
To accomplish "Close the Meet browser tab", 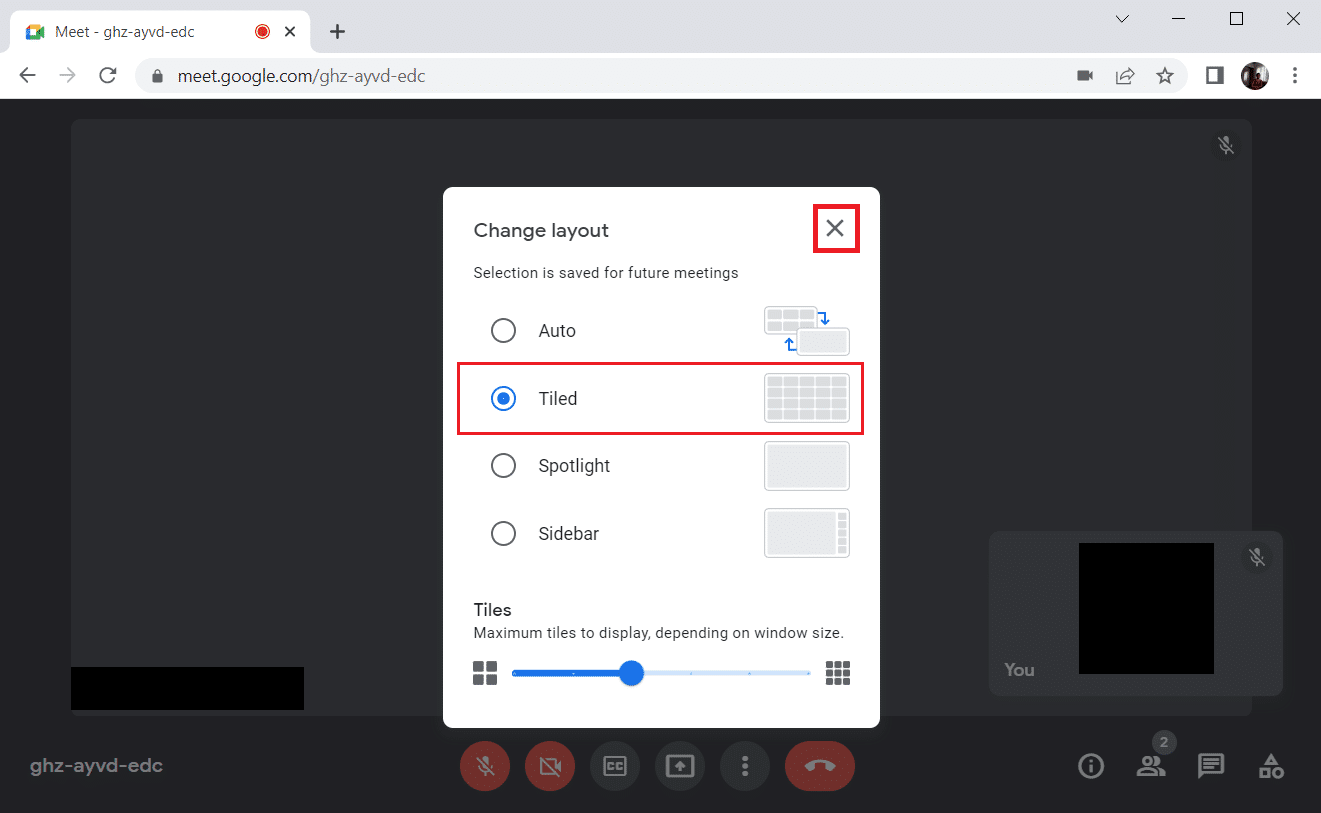I will [x=290, y=32].
